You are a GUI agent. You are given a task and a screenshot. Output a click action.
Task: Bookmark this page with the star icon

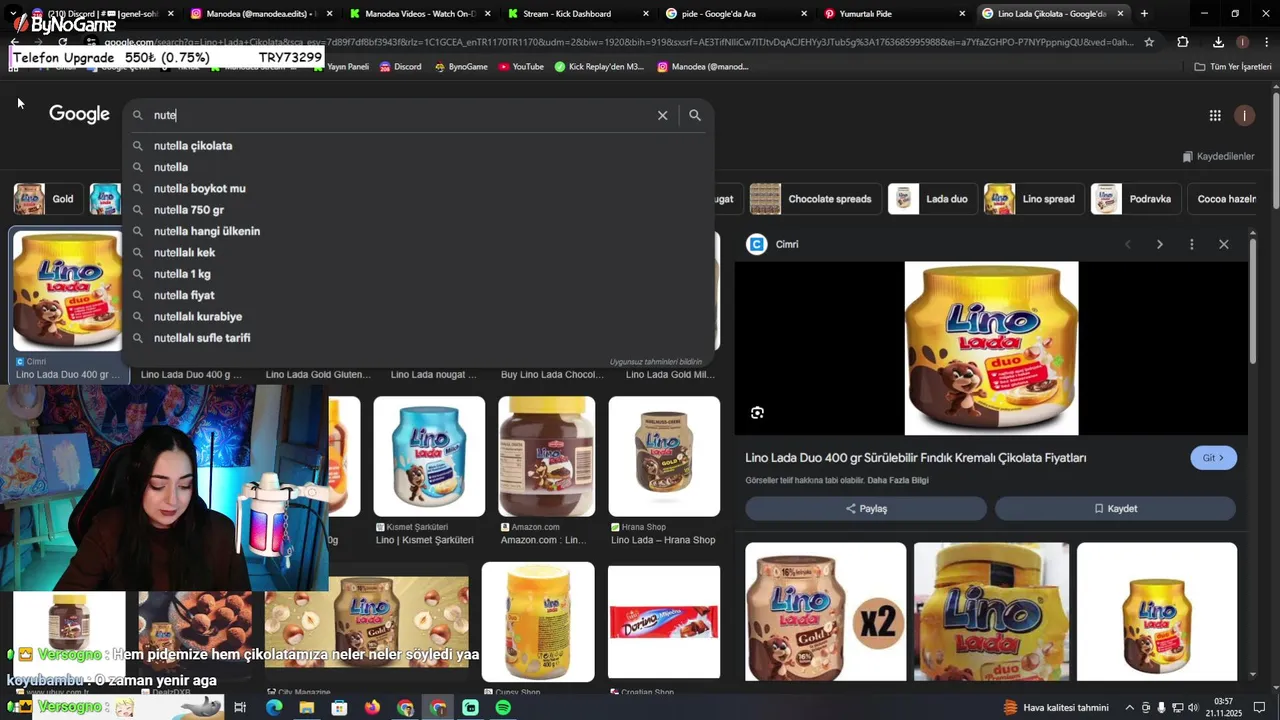click(1149, 42)
